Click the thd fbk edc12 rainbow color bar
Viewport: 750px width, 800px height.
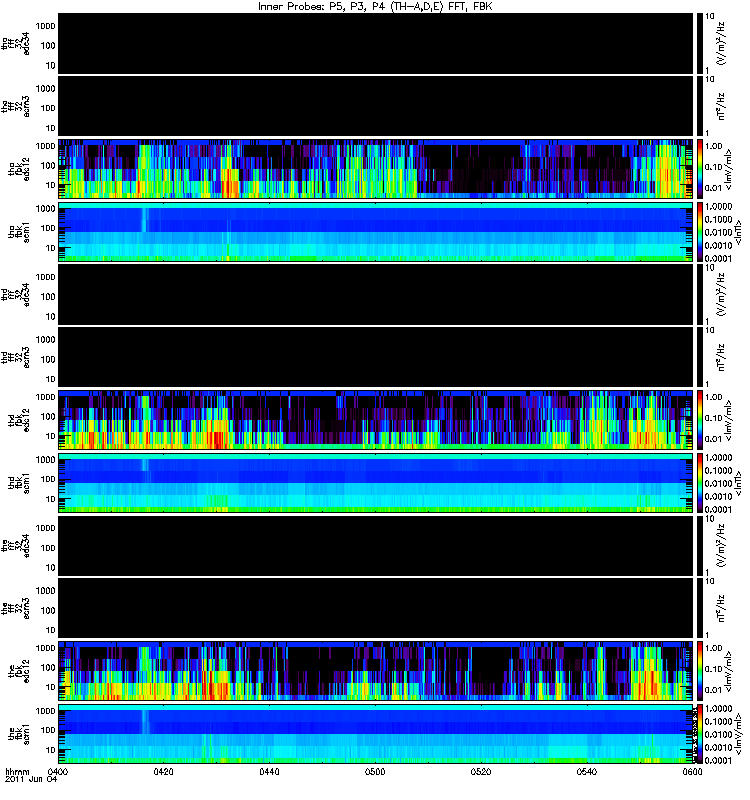pyautogui.click(x=700, y=420)
